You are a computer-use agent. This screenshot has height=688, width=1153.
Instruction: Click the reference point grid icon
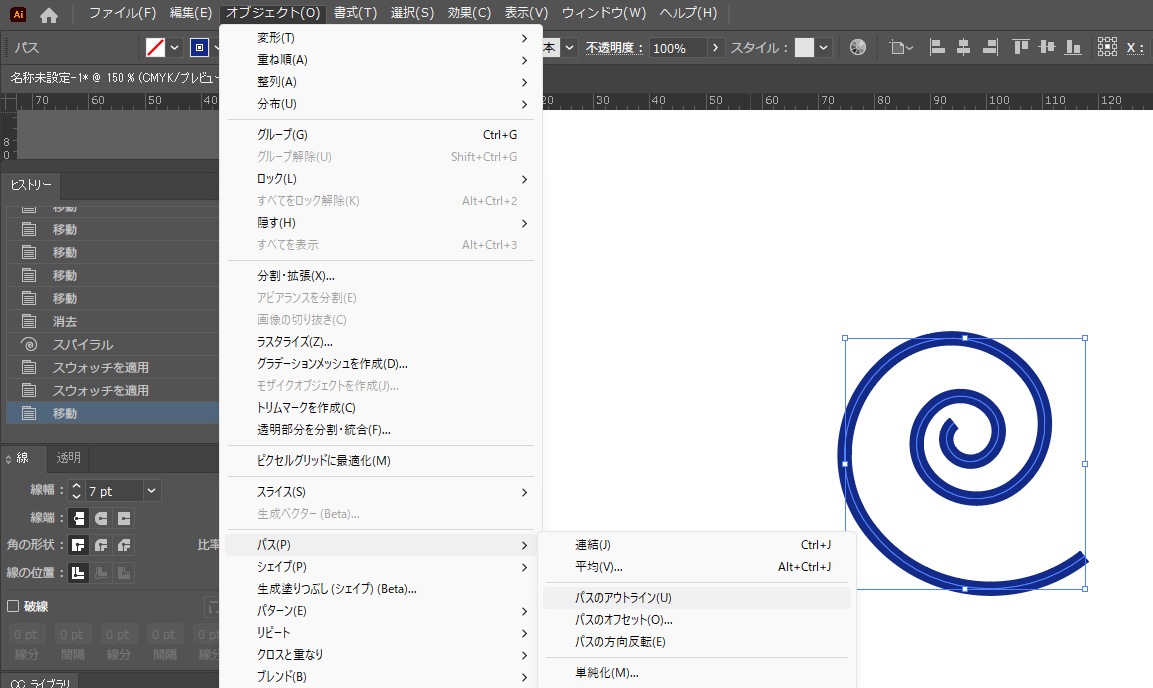pos(1107,47)
